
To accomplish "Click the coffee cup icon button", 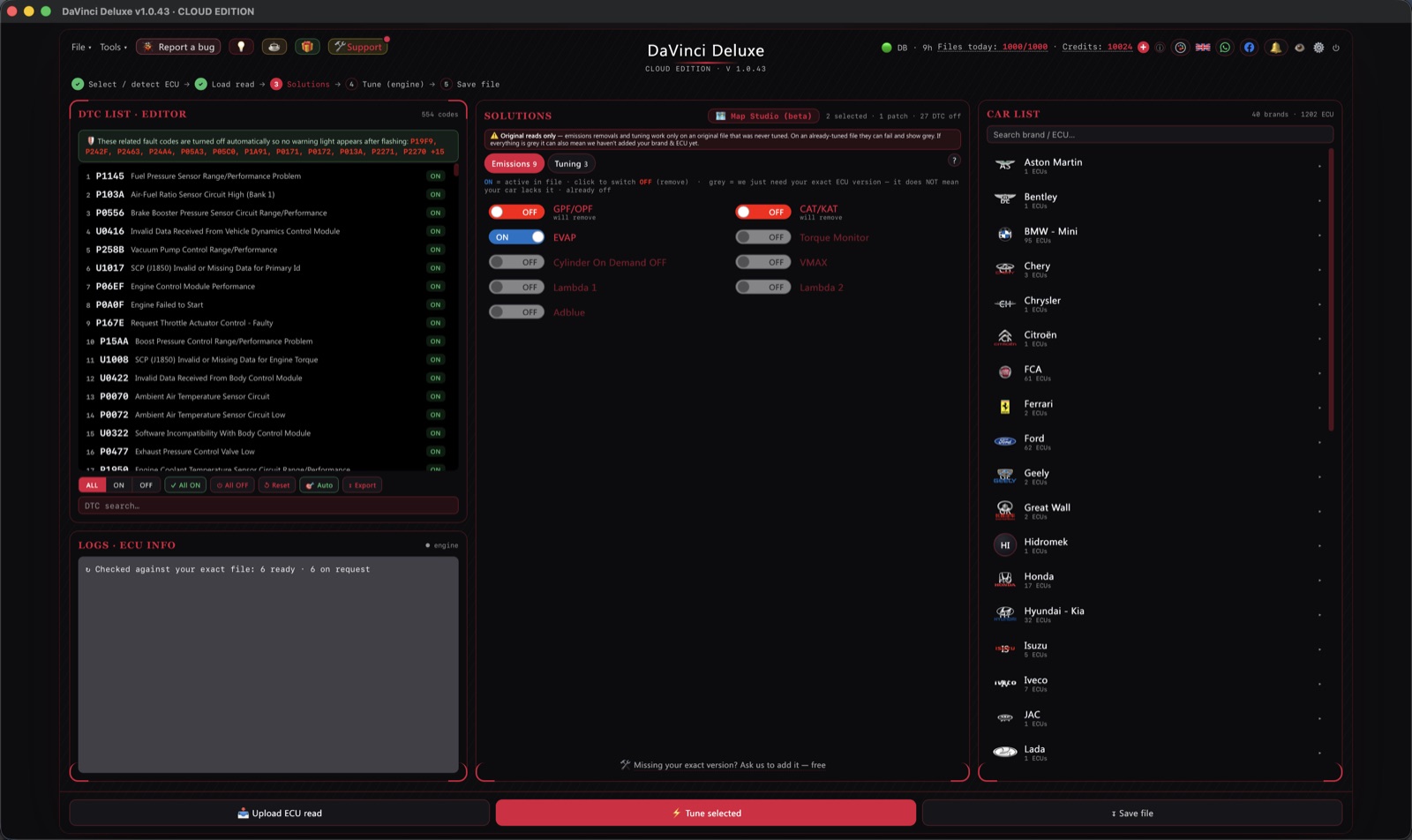I will (x=274, y=47).
